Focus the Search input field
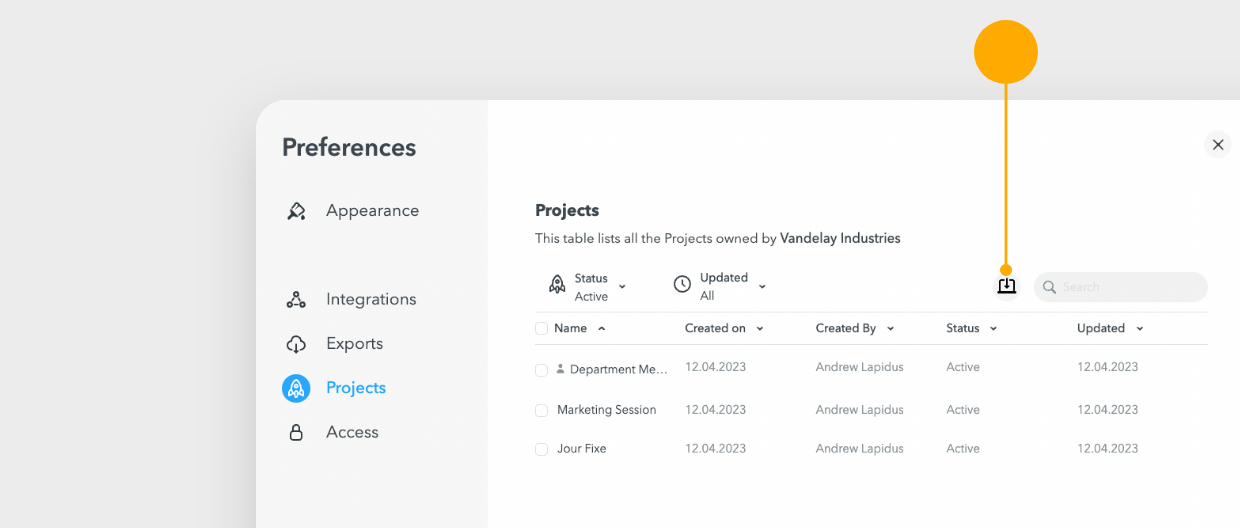This screenshot has width=1240, height=528. [x=1121, y=287]
